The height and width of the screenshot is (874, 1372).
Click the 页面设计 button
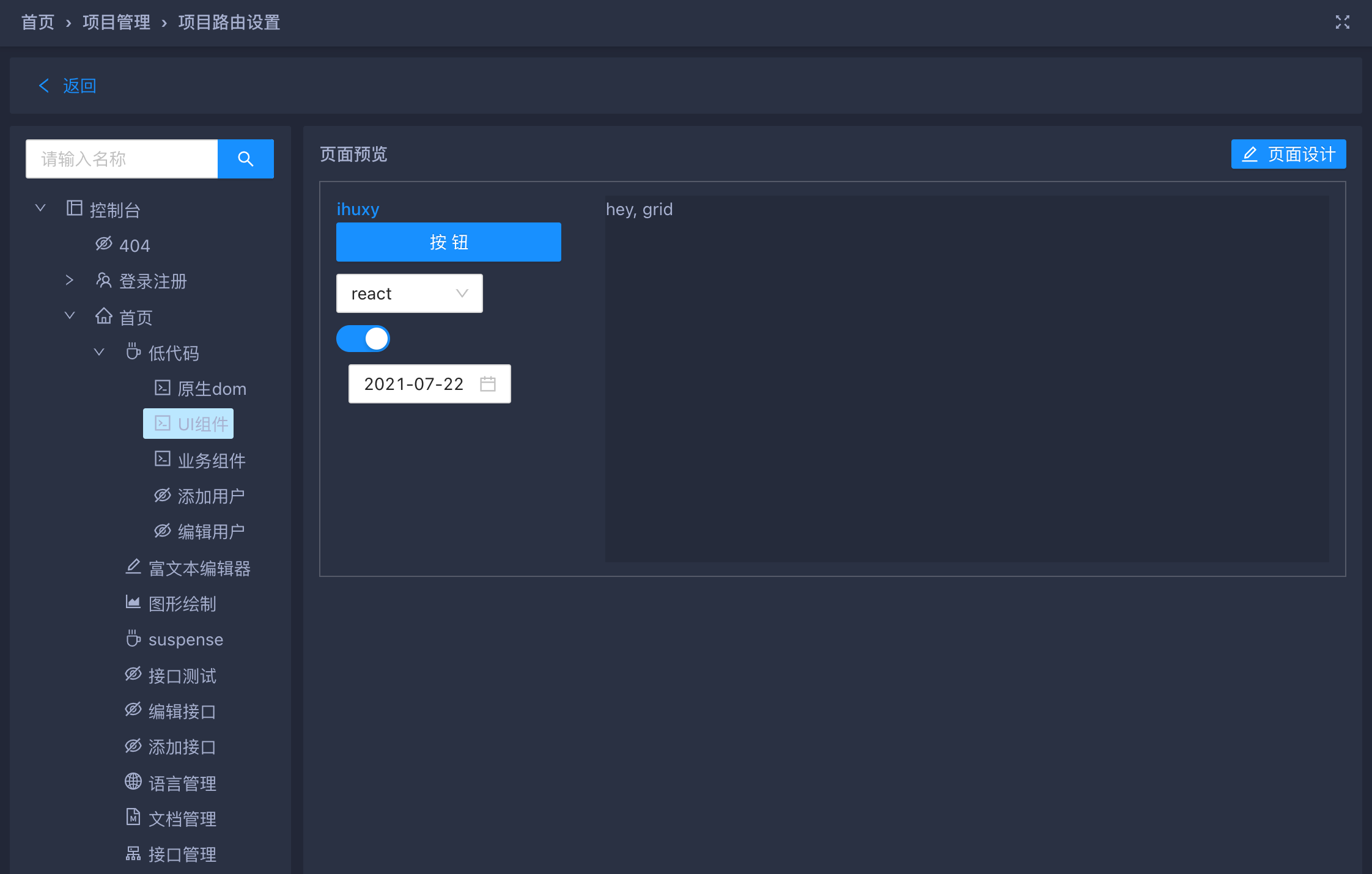pos(1288,154)
